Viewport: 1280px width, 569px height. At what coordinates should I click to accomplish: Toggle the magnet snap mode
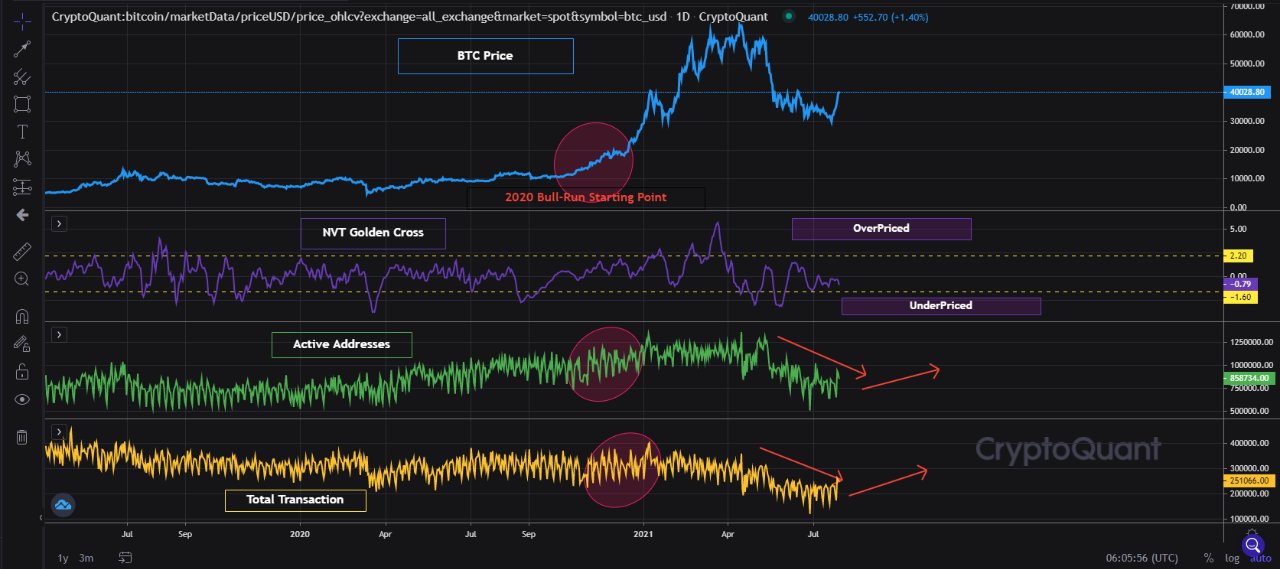tap(22, 316)
